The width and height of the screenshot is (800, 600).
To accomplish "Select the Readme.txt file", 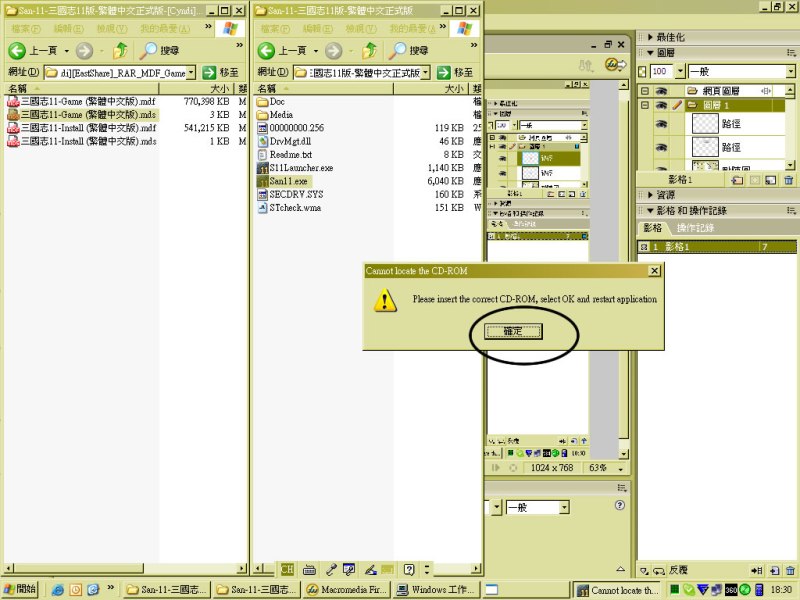I will [x=285, y=155].
